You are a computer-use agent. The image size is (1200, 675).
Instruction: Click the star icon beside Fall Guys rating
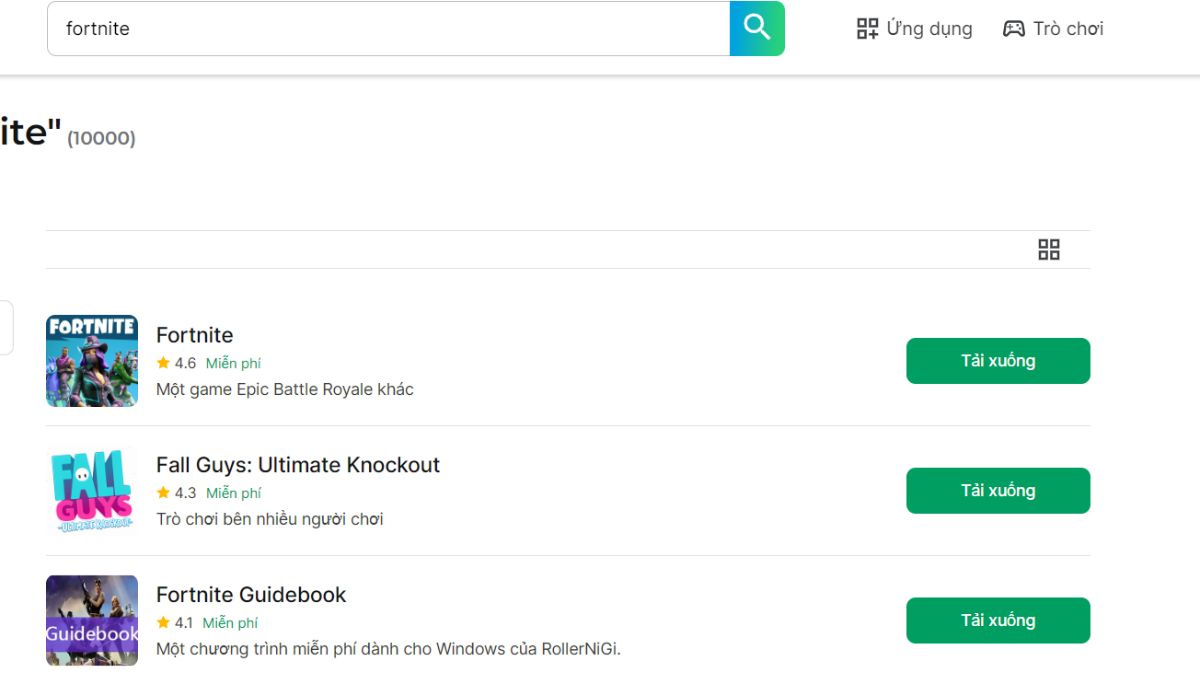[162, 493]
